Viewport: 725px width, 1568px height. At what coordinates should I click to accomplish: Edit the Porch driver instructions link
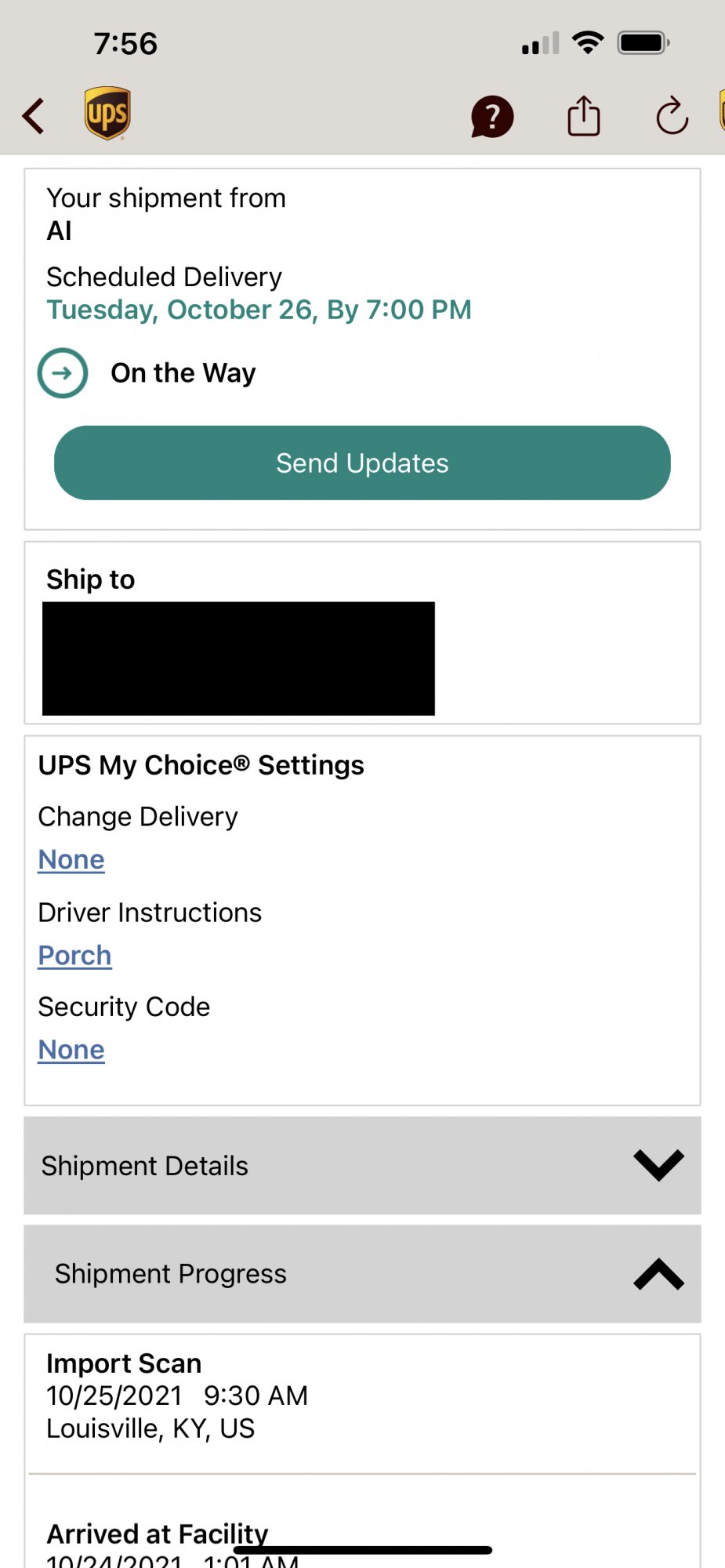pos(75,956)
